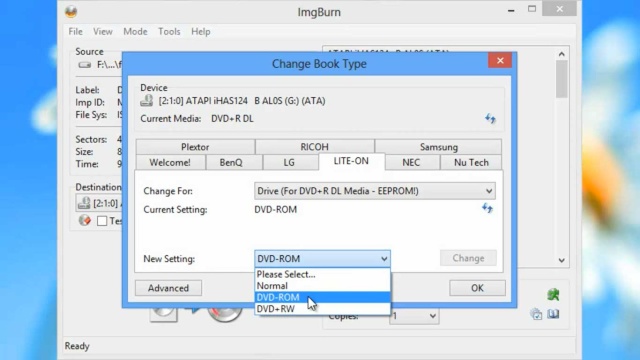Open the File menu

pyautogui.click(x=76, y=31)
